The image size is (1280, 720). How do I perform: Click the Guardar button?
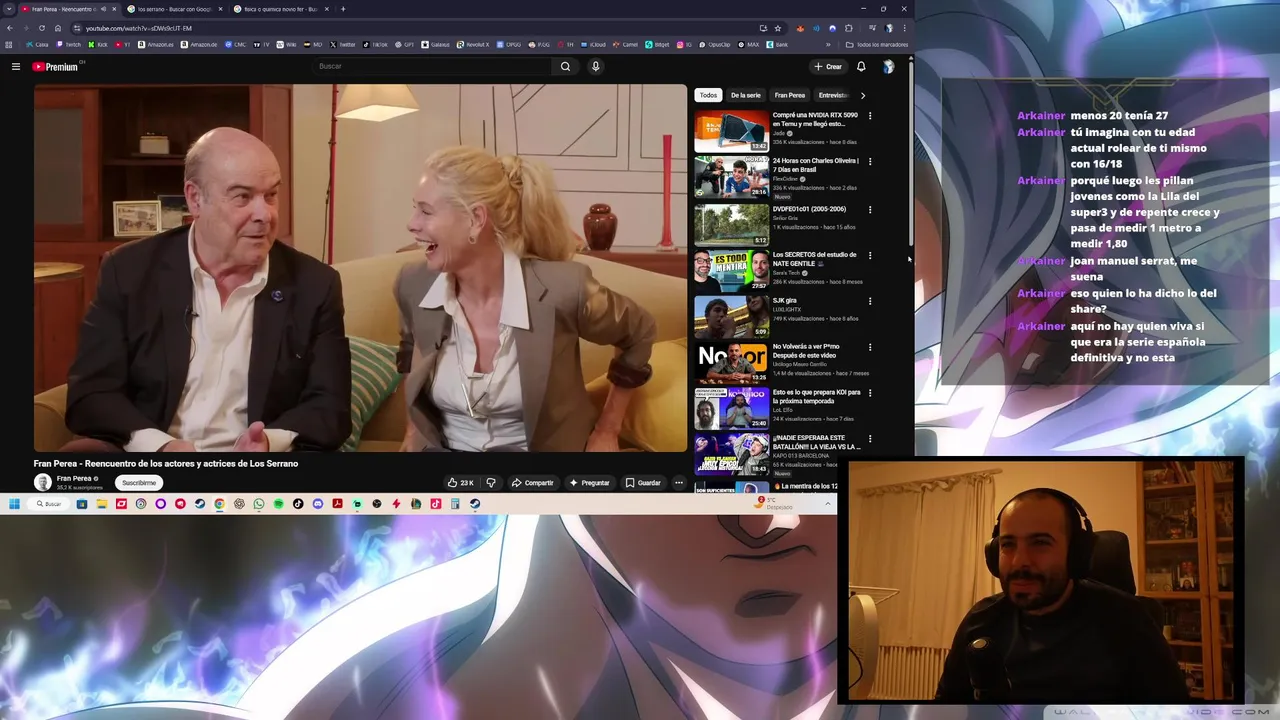643,483
